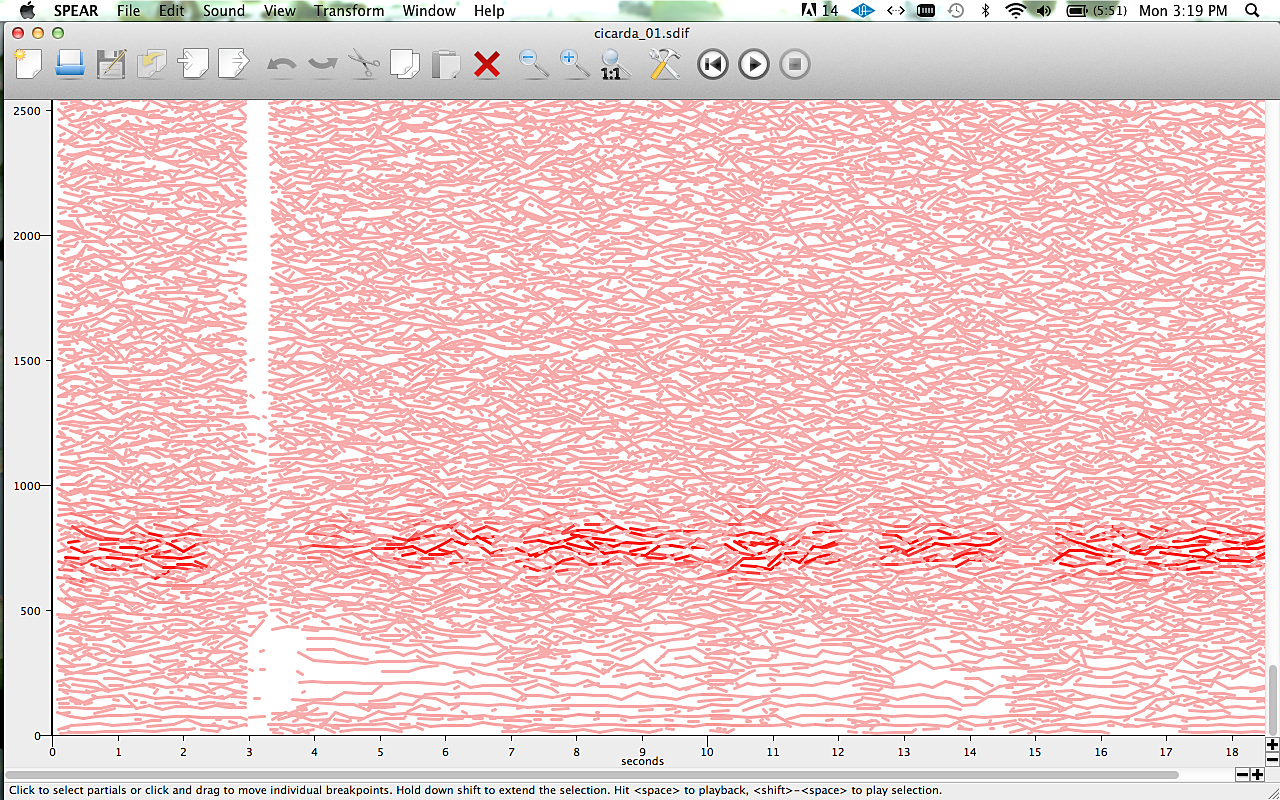
Task: Click the folder with documents toolbar icon
Action: click(x=151, y=65)
